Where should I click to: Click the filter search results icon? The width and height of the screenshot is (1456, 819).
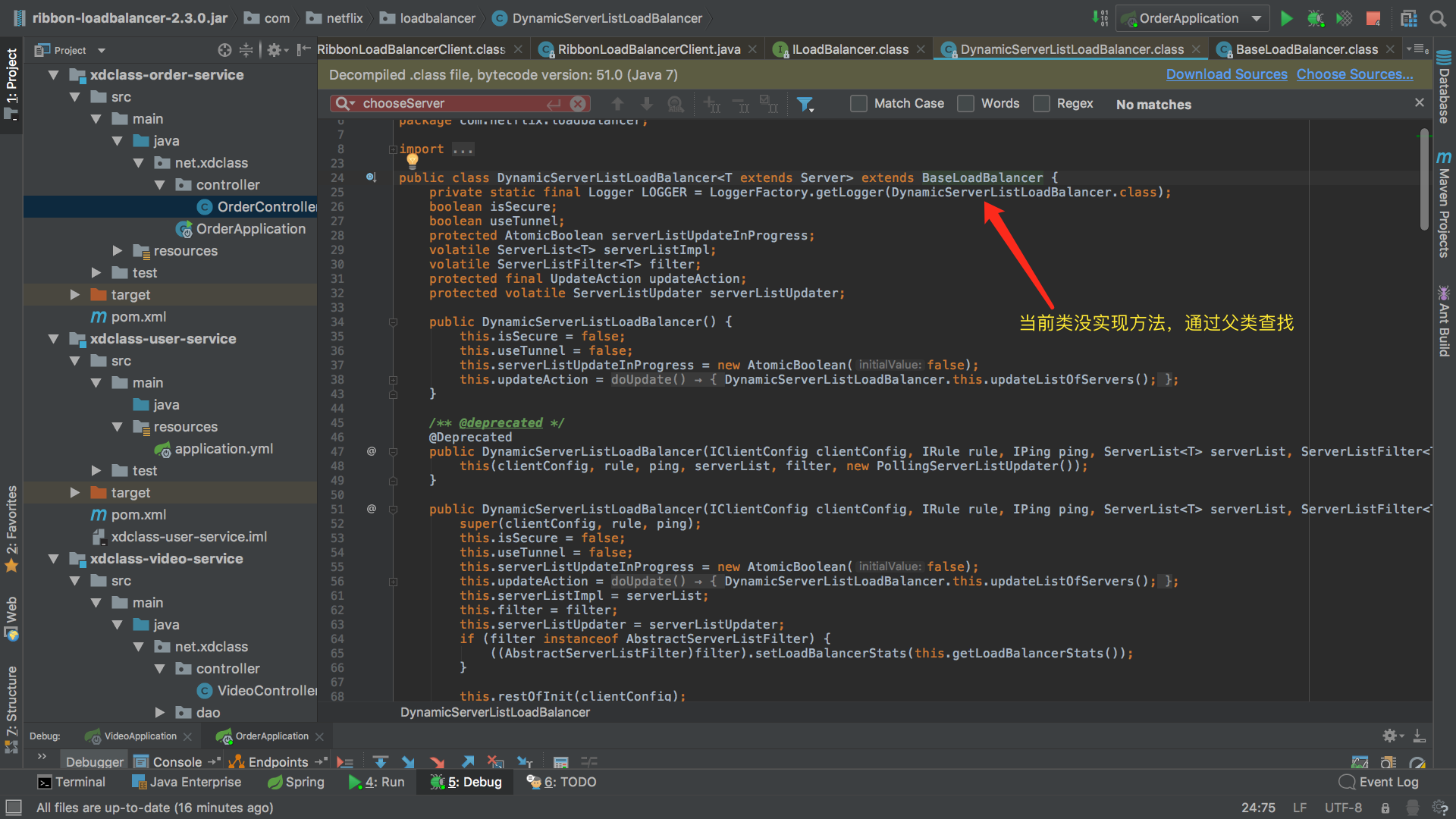[x=805, y=104]
